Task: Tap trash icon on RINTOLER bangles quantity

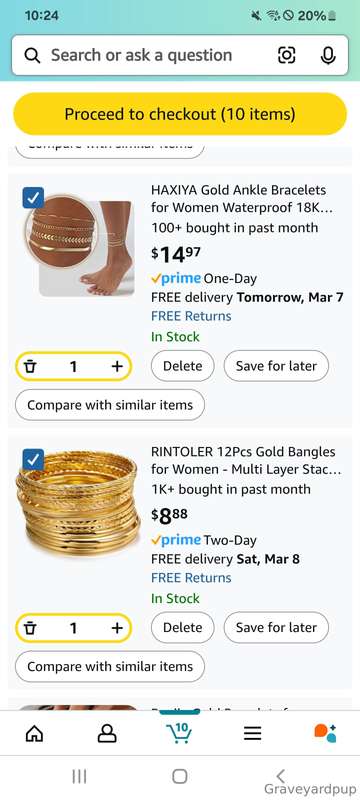Action: point(31,628)
